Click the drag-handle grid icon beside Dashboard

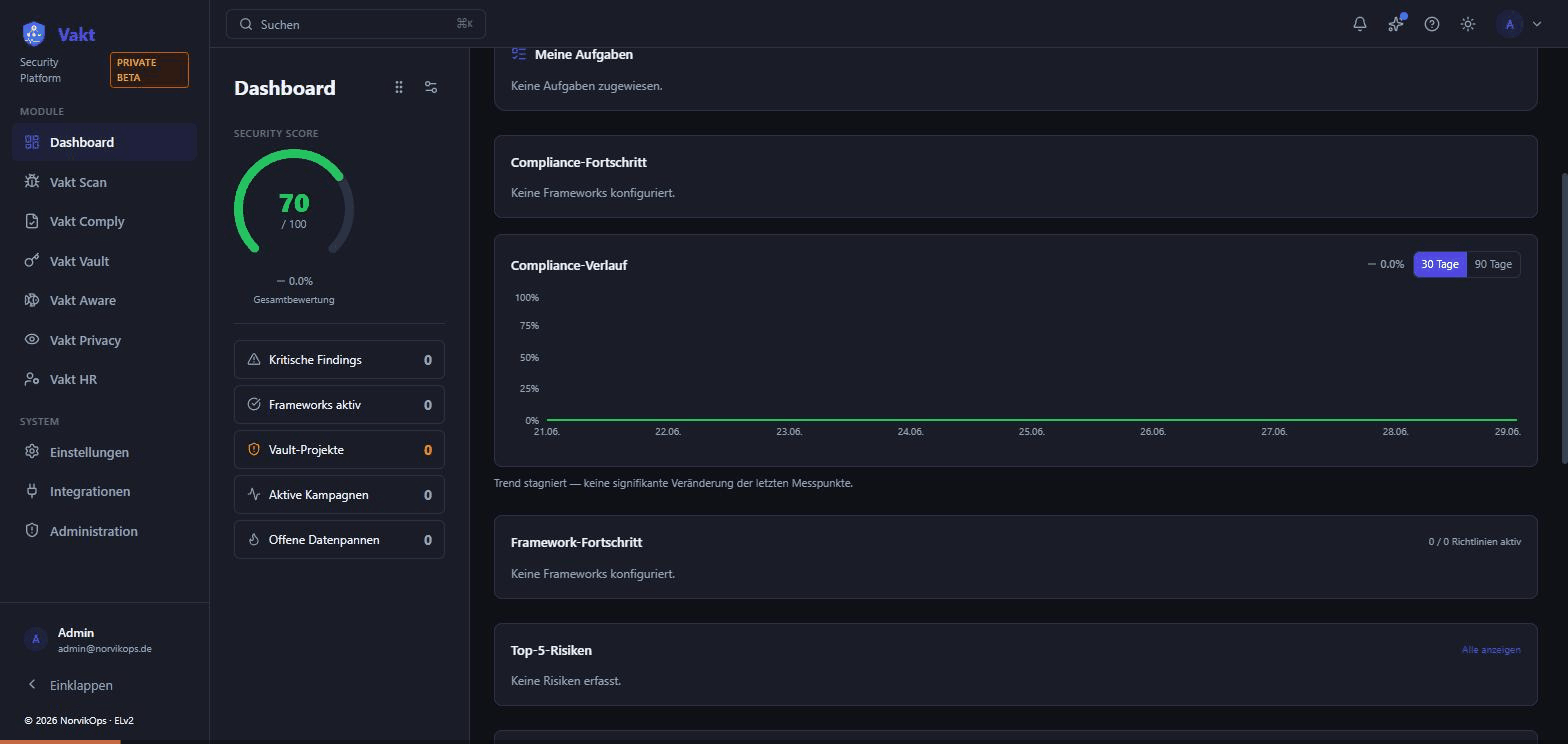399,88
